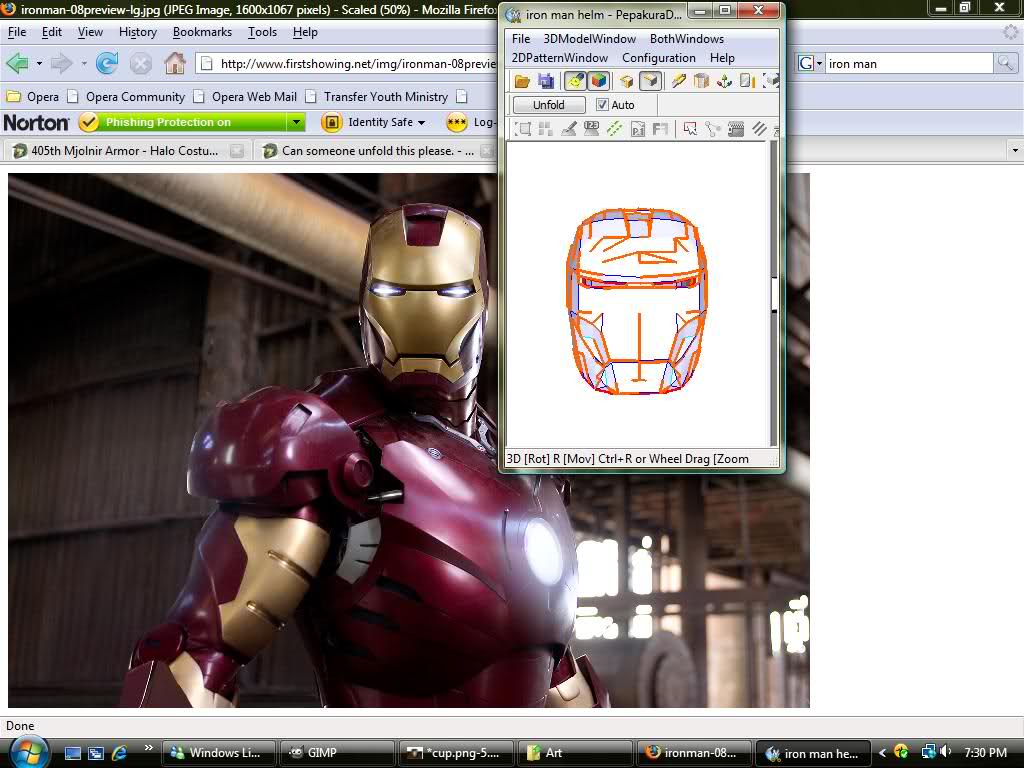Click the P.1 page icon
The height and width of the screenshot is (768, 1024).
(x=637, y=129)
